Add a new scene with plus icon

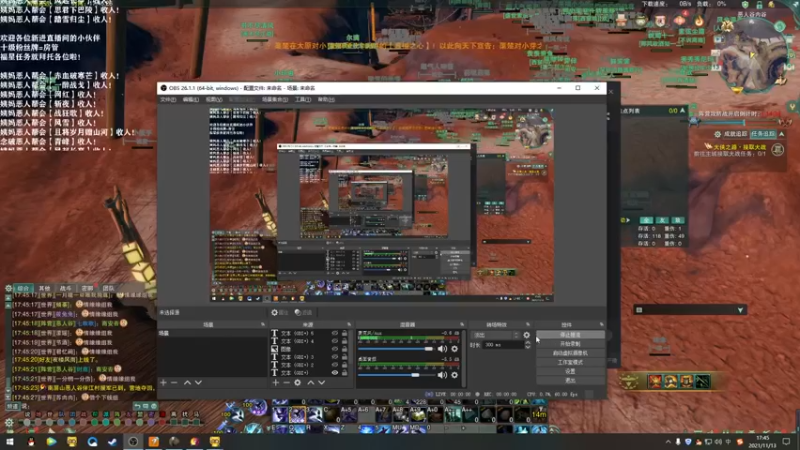(x=163, y=382)
